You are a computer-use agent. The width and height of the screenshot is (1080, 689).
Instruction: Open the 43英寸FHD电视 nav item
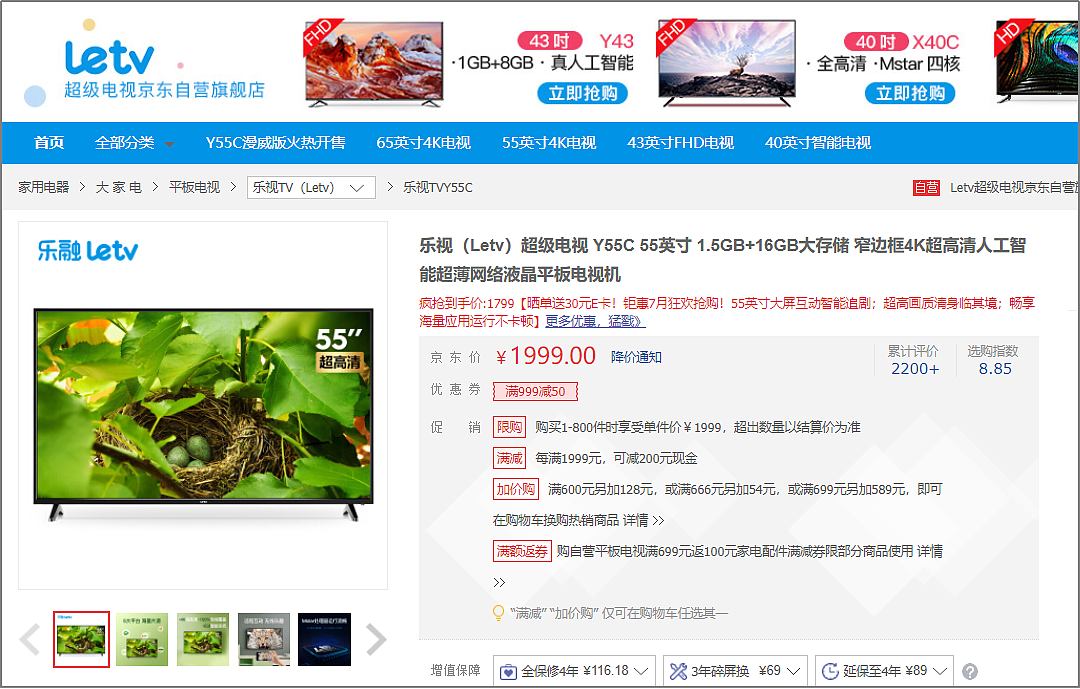pyautogui.click(x=681, y=143)
